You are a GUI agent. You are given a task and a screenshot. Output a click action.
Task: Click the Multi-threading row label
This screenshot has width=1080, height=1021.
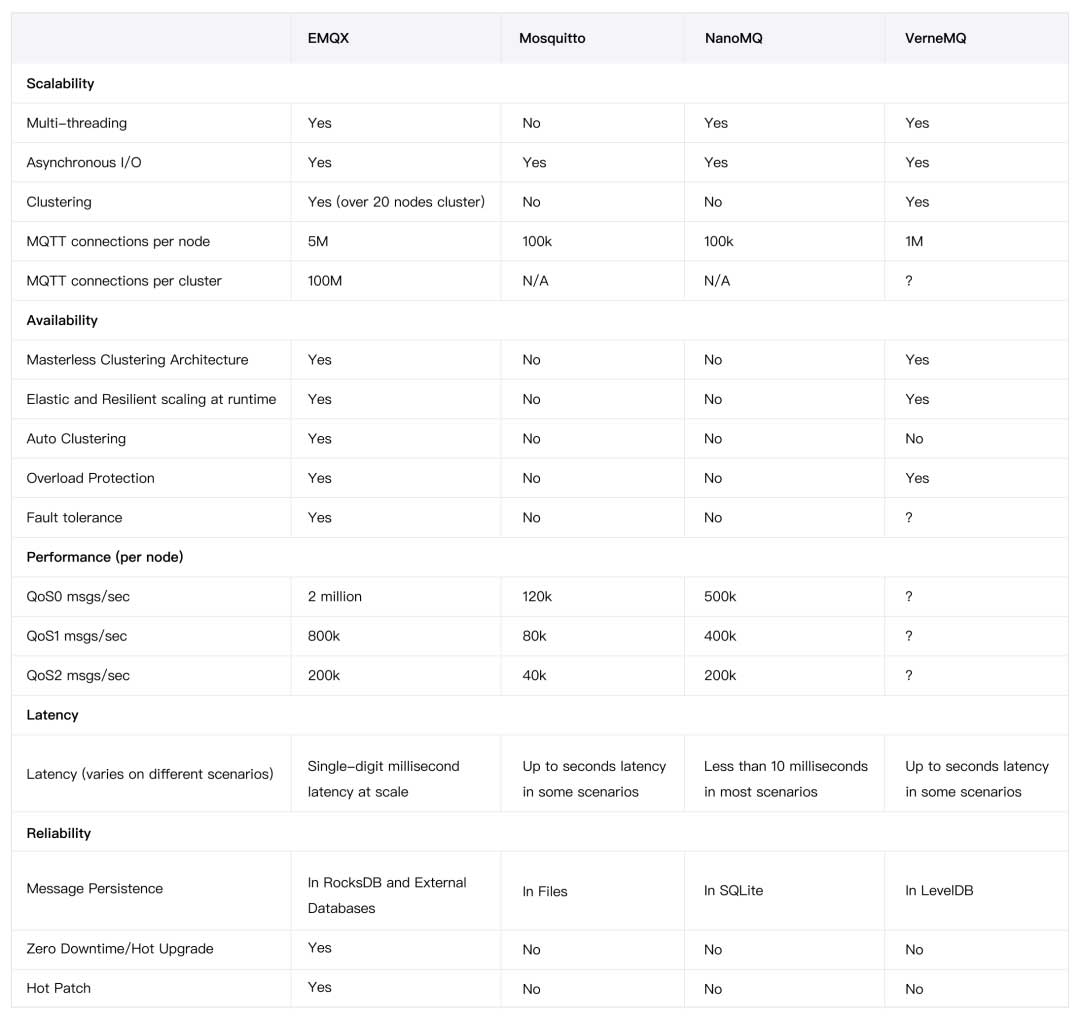[77, 123]
